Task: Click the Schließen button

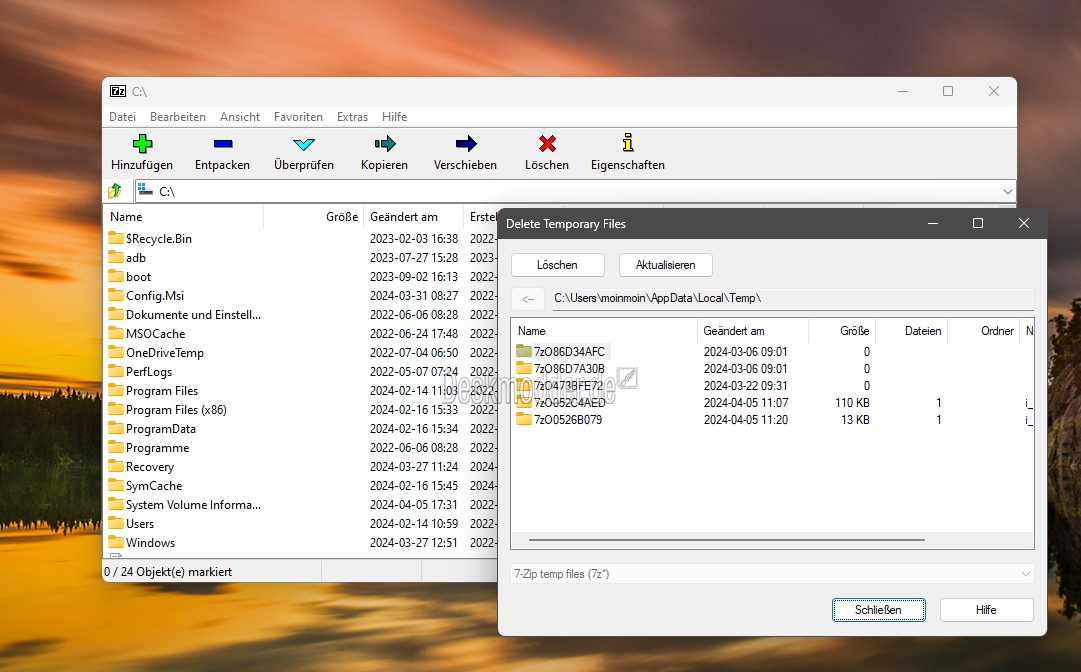Action: [x=878, y=609]
